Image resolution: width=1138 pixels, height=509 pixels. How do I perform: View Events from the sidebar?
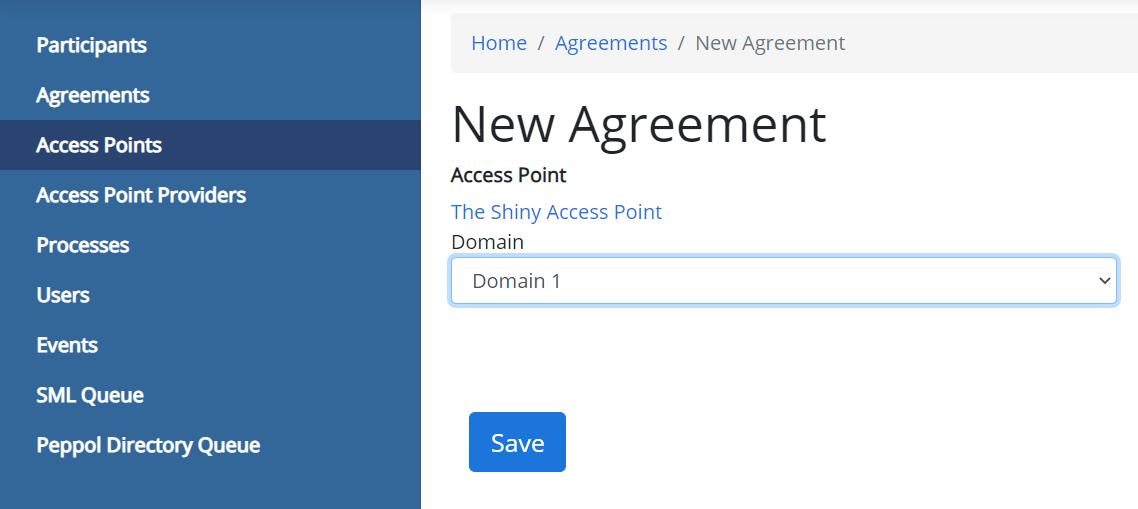pyautogui.click(x=67, y=345)
